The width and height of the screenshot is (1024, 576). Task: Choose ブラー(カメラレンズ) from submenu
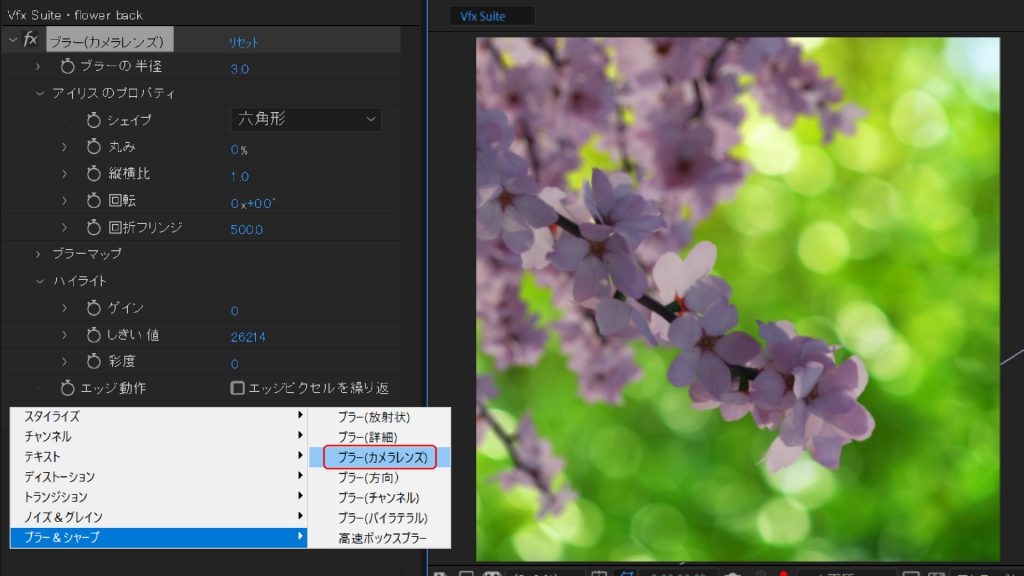[x=379, y=457]
